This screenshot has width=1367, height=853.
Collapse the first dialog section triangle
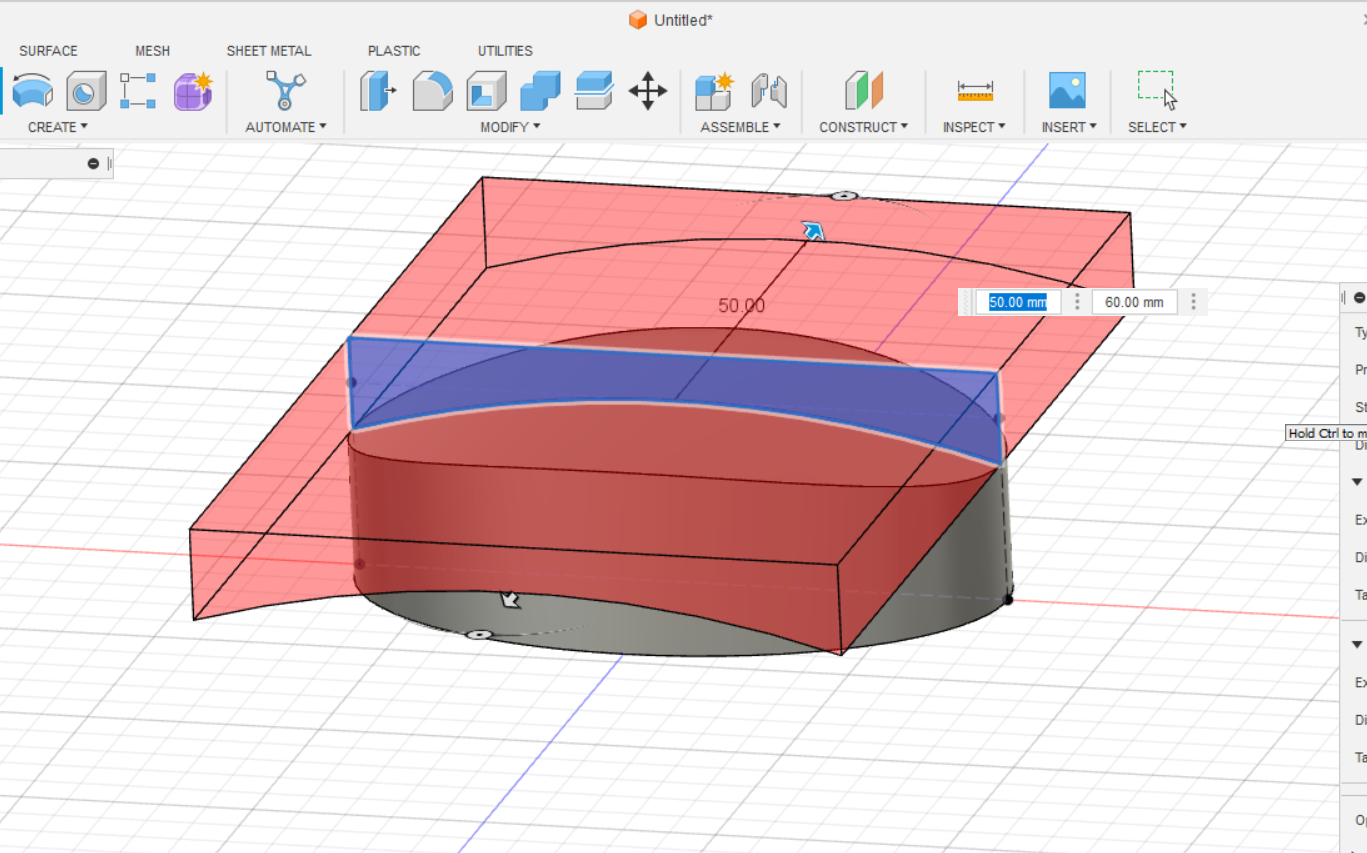tap(1357, 482)
